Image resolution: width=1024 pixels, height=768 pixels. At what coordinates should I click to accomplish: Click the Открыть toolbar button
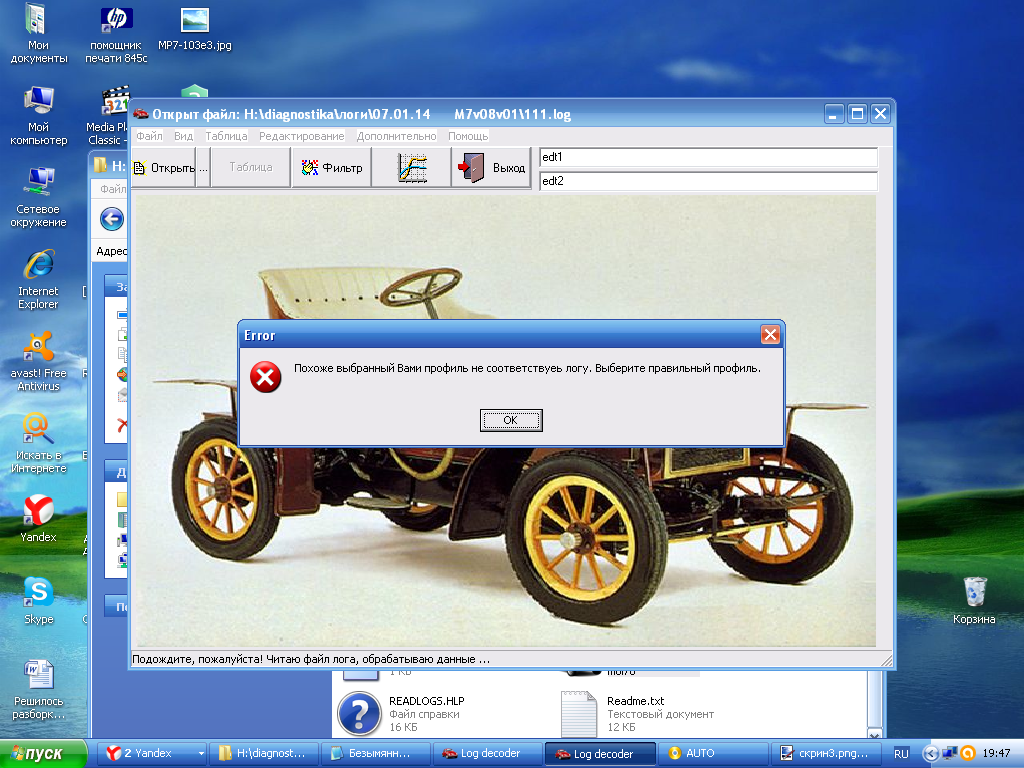[x=164, y=168]
